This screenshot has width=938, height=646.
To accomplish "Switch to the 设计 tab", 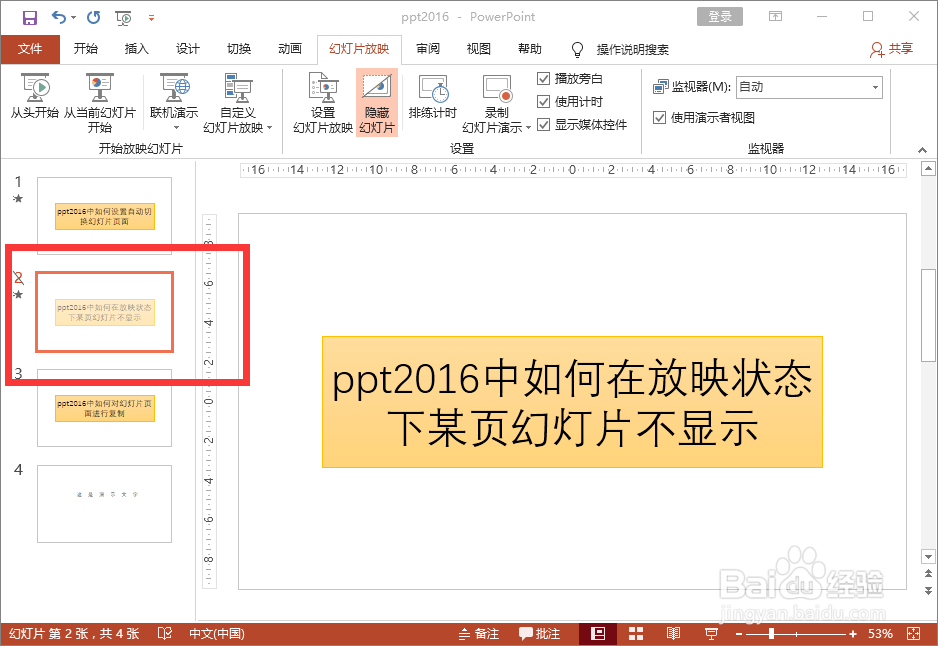I will pos(188,49).
